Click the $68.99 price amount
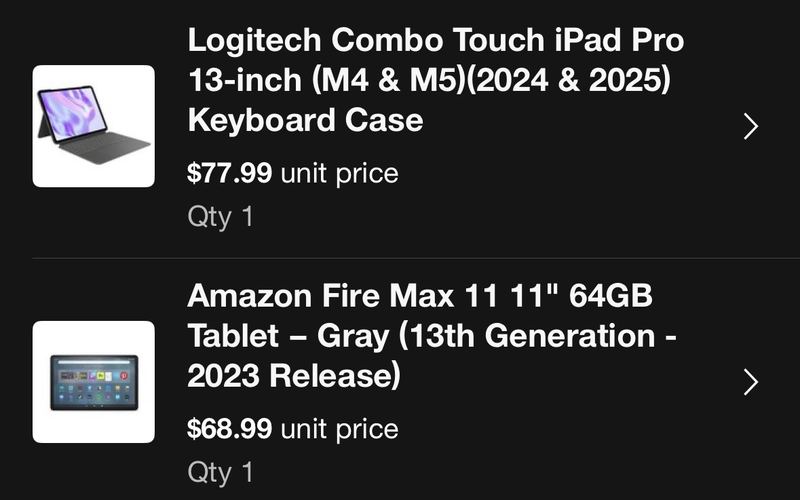Image resolution: width=800 pixels, height=500 pixels. pos(230,428)
